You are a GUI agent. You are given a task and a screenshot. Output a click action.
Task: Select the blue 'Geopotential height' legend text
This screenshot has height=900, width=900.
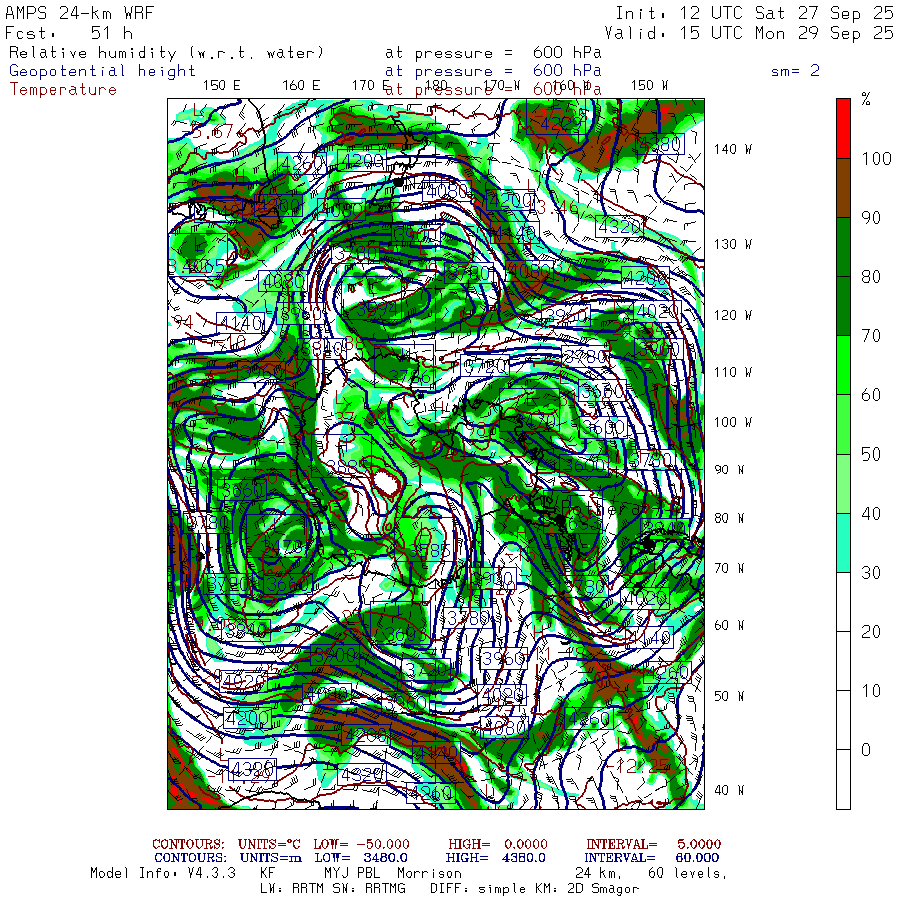tap(103, 71)
